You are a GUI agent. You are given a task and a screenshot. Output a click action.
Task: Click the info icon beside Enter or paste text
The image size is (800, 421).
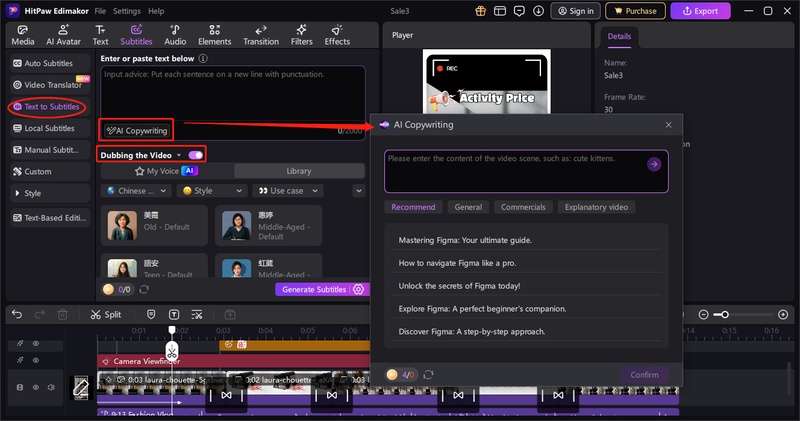[x=203, y=58]
